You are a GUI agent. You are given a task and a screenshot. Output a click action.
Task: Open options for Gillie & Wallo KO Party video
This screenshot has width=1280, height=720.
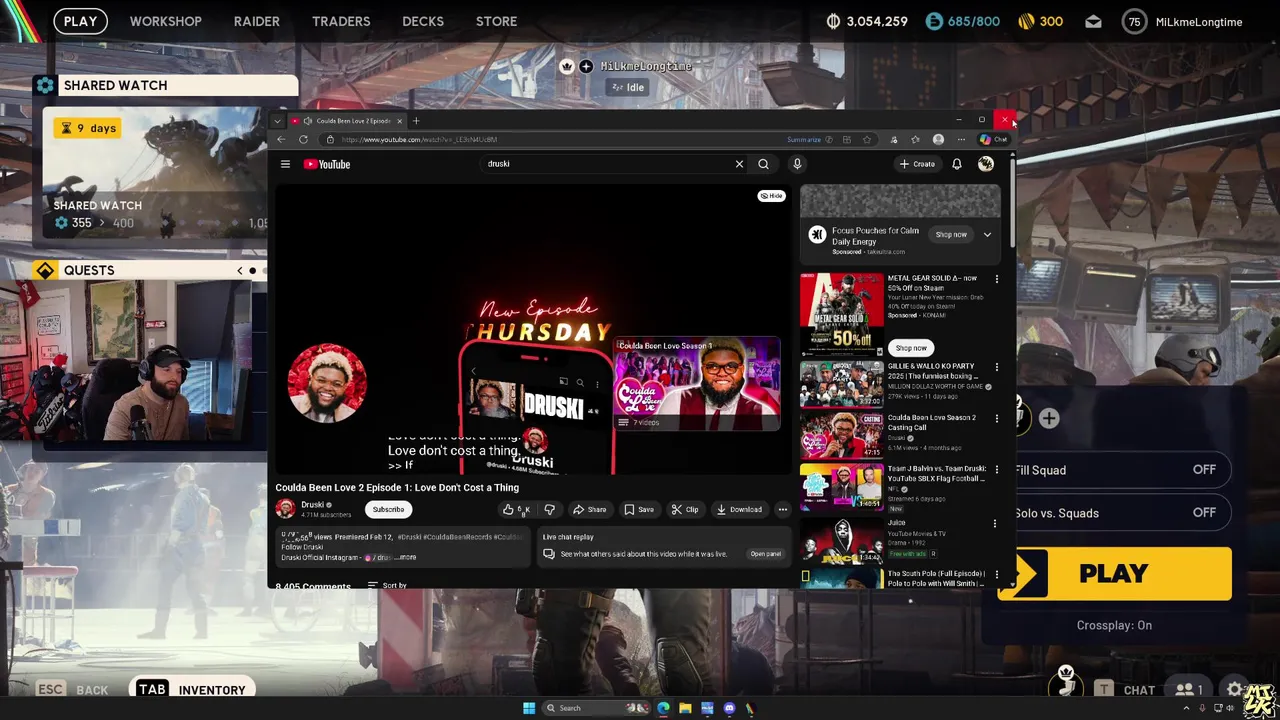(996, 367)
